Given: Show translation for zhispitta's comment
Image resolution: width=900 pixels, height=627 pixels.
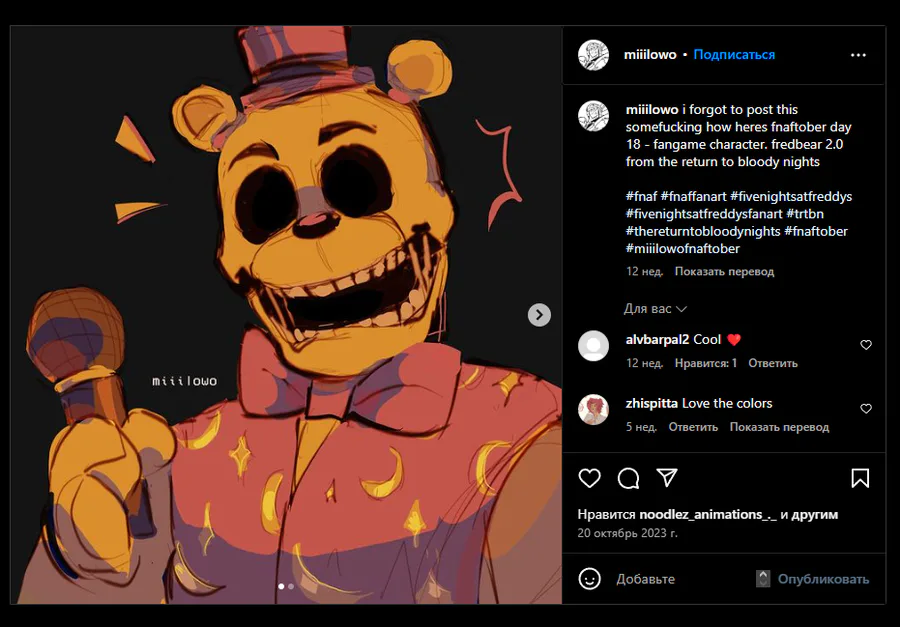Looking at the screenshot, I should (779, 427).
